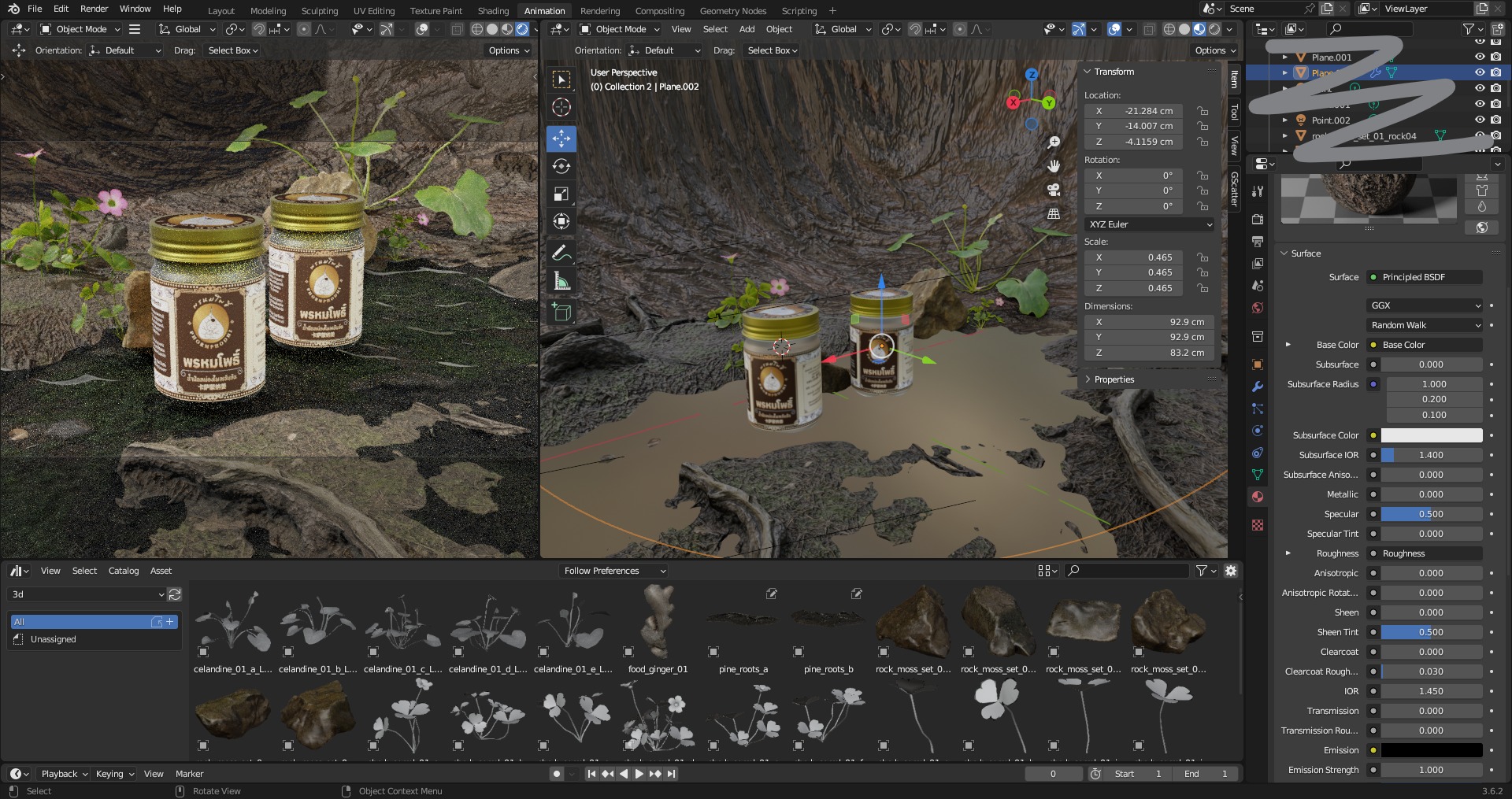The image size is (1512, 799).
Task: Hide Point.002 using its eye icon
Action: 1480,120
